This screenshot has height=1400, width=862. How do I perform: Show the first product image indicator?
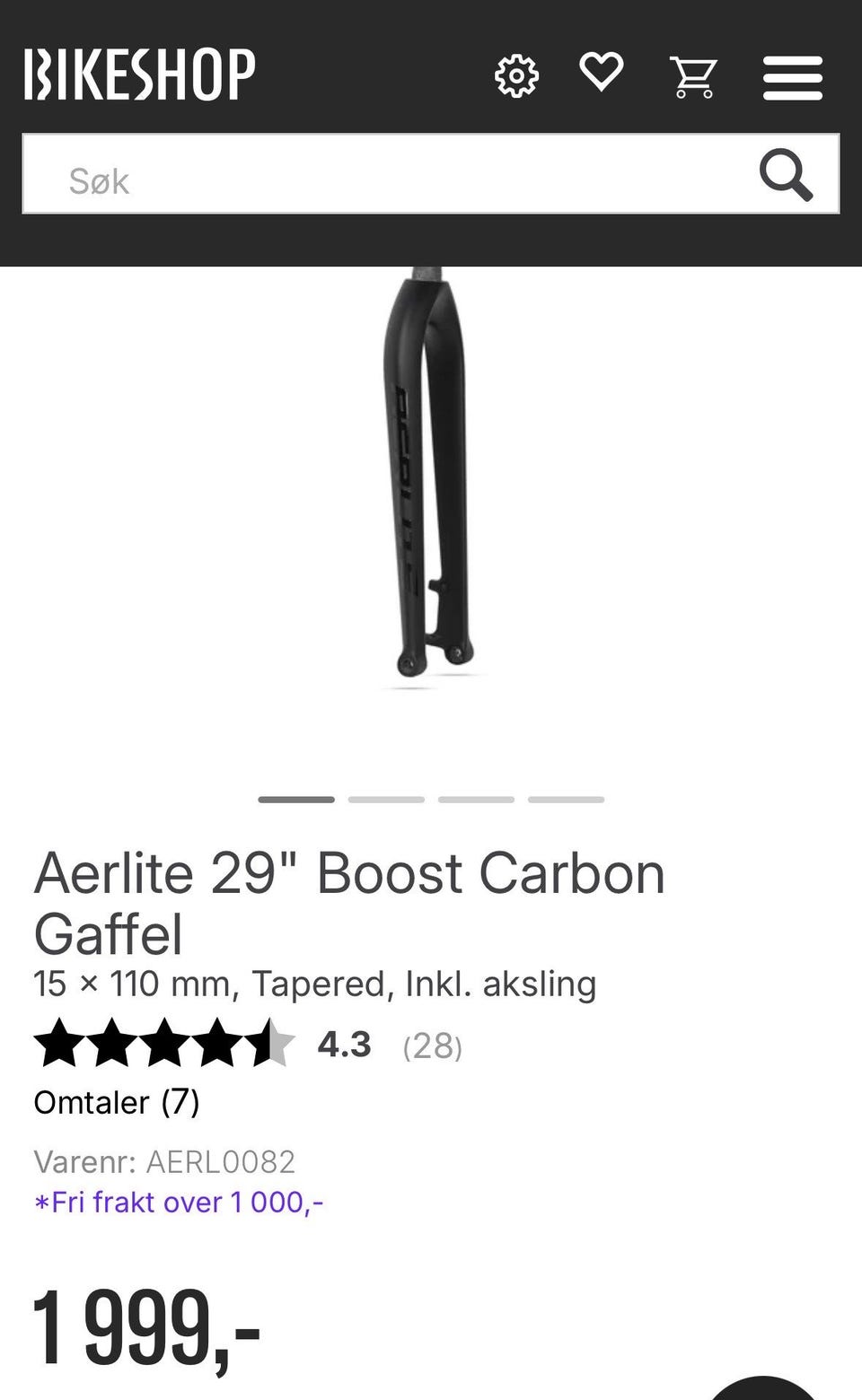click(296, 799)
